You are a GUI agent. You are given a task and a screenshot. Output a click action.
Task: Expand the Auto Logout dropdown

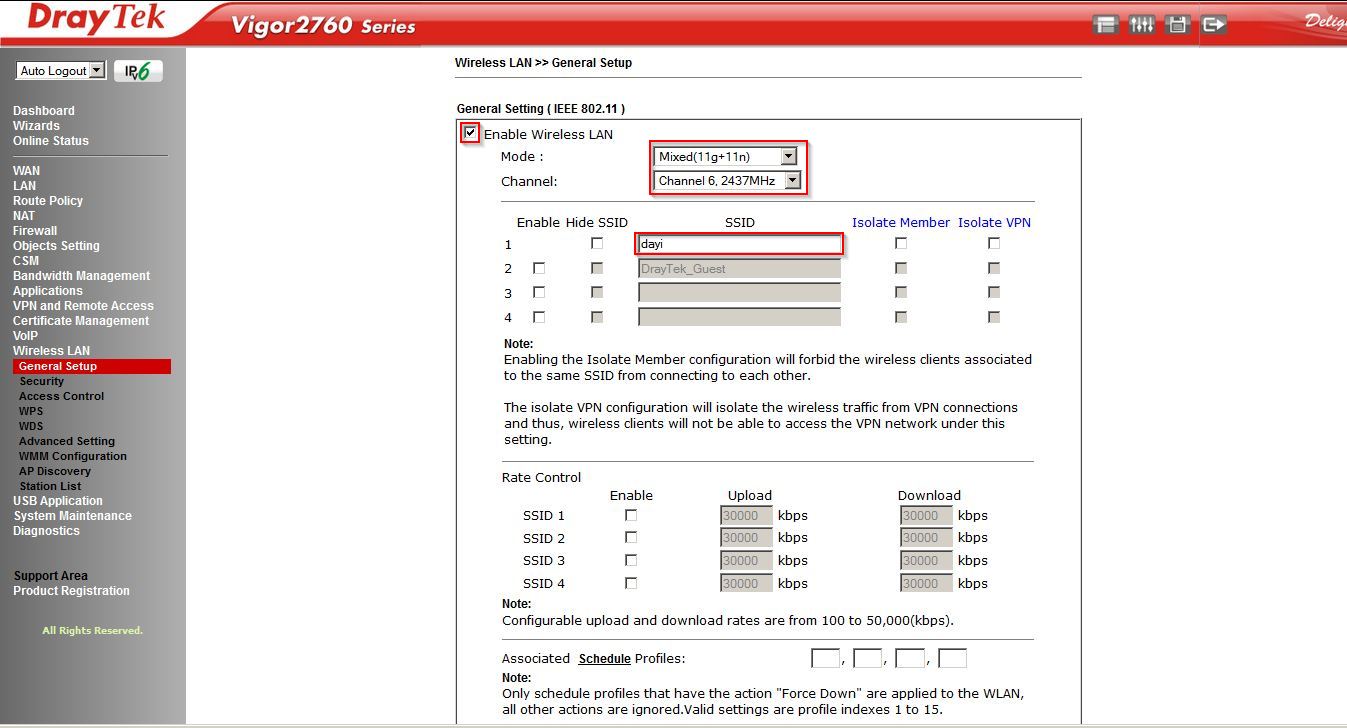click(x=61, y=71)
